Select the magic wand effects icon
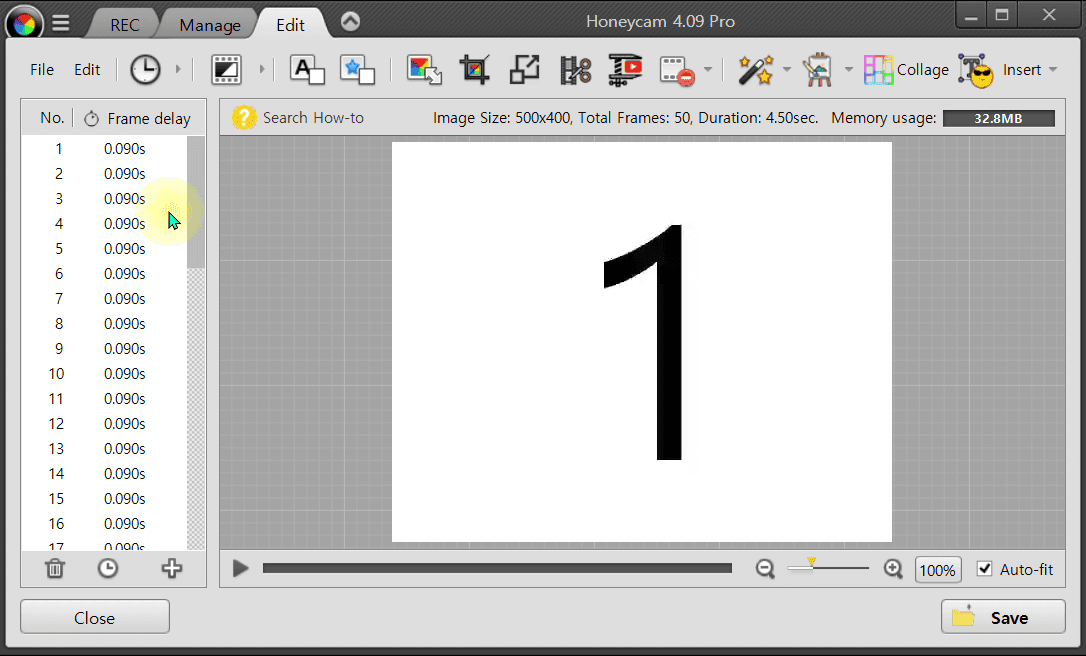The width and height of the screenshot is (1086, 656). [755, 69]
